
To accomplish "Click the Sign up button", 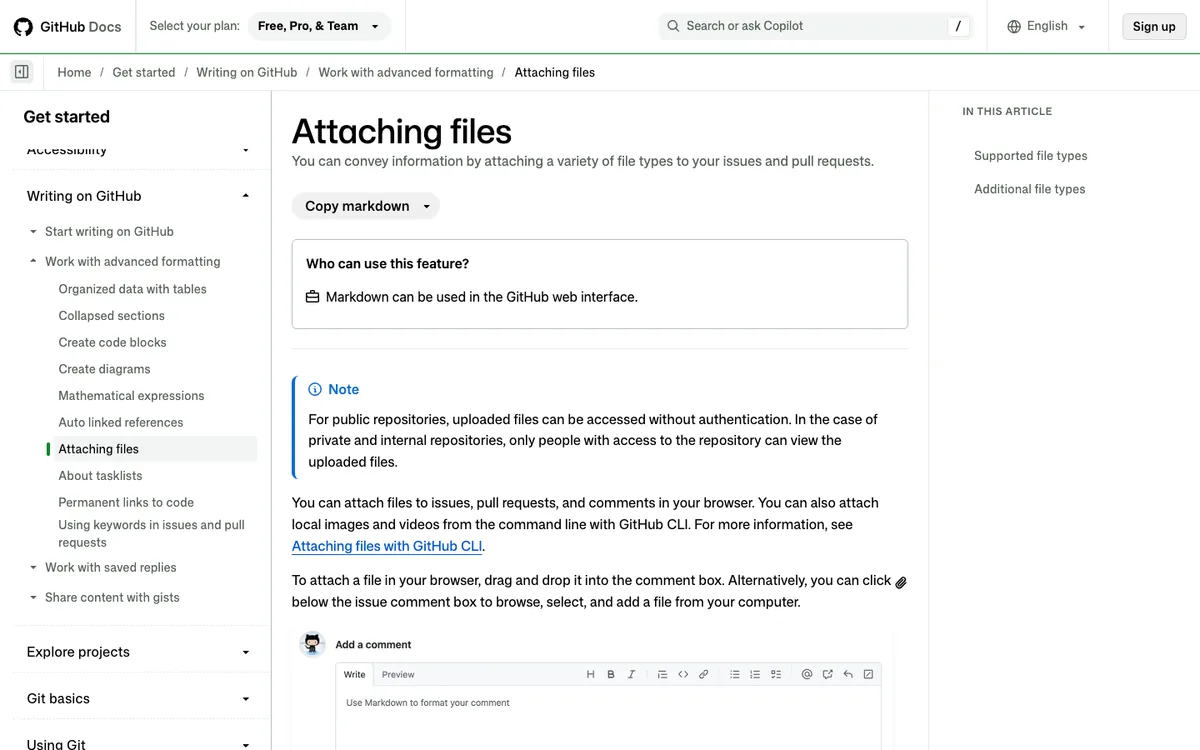I will 1154,27.
